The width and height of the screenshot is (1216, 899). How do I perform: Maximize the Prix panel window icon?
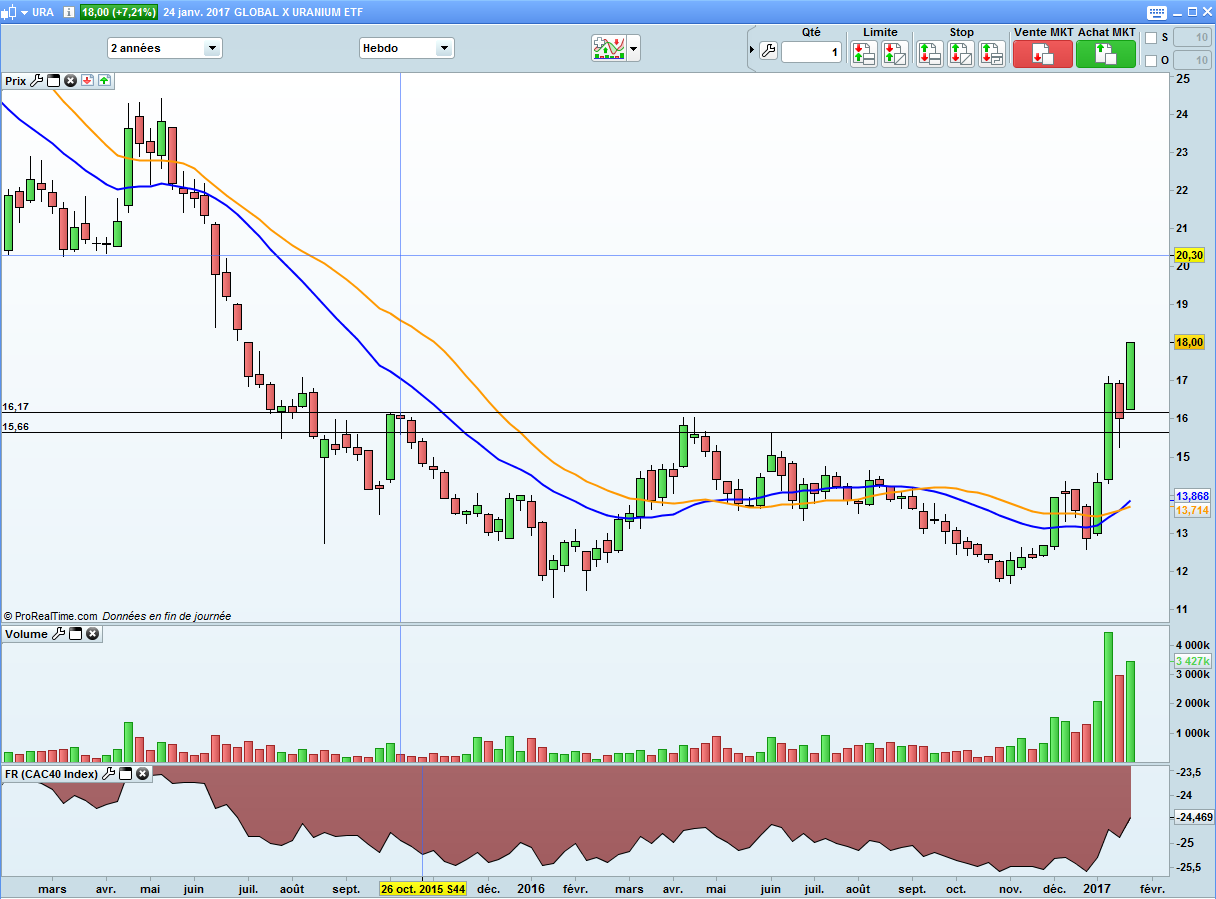[x=54, y=81]
